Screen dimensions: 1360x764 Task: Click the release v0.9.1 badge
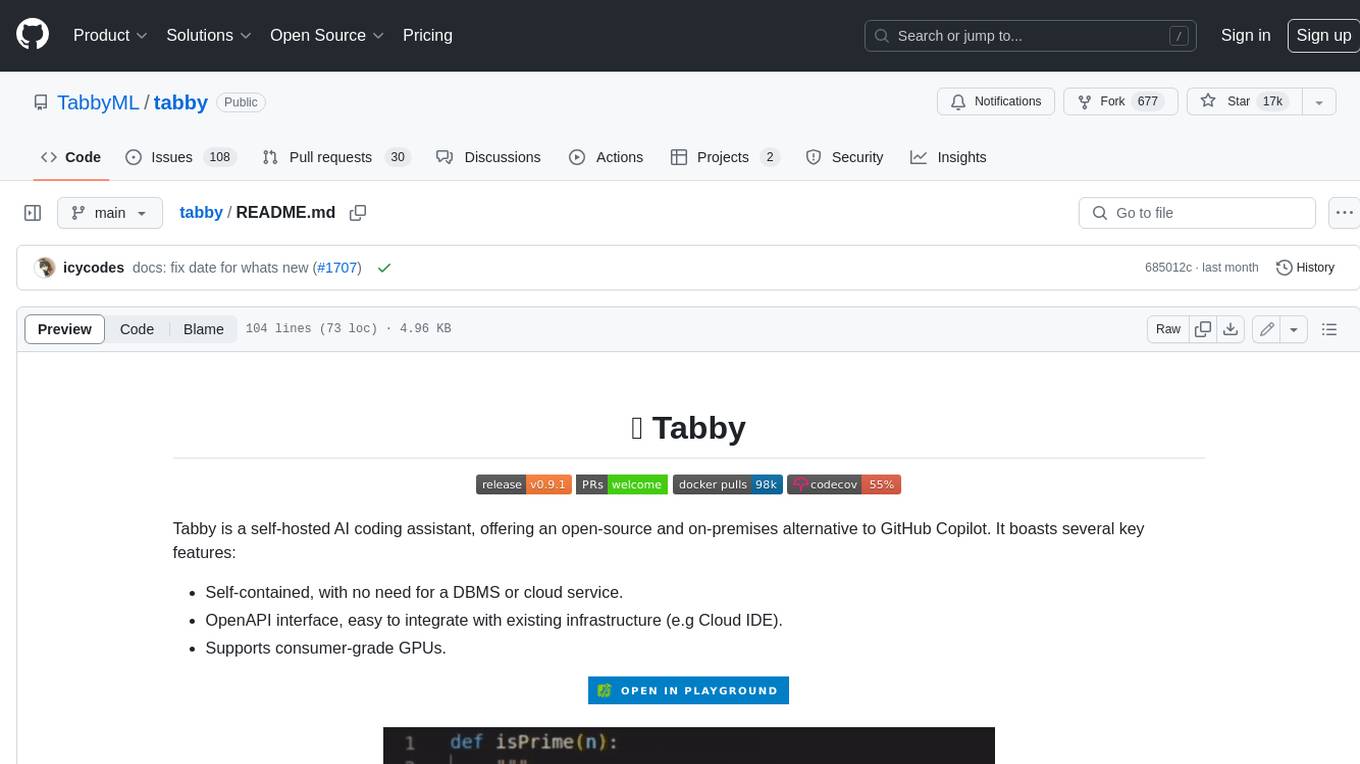[523, 484]
